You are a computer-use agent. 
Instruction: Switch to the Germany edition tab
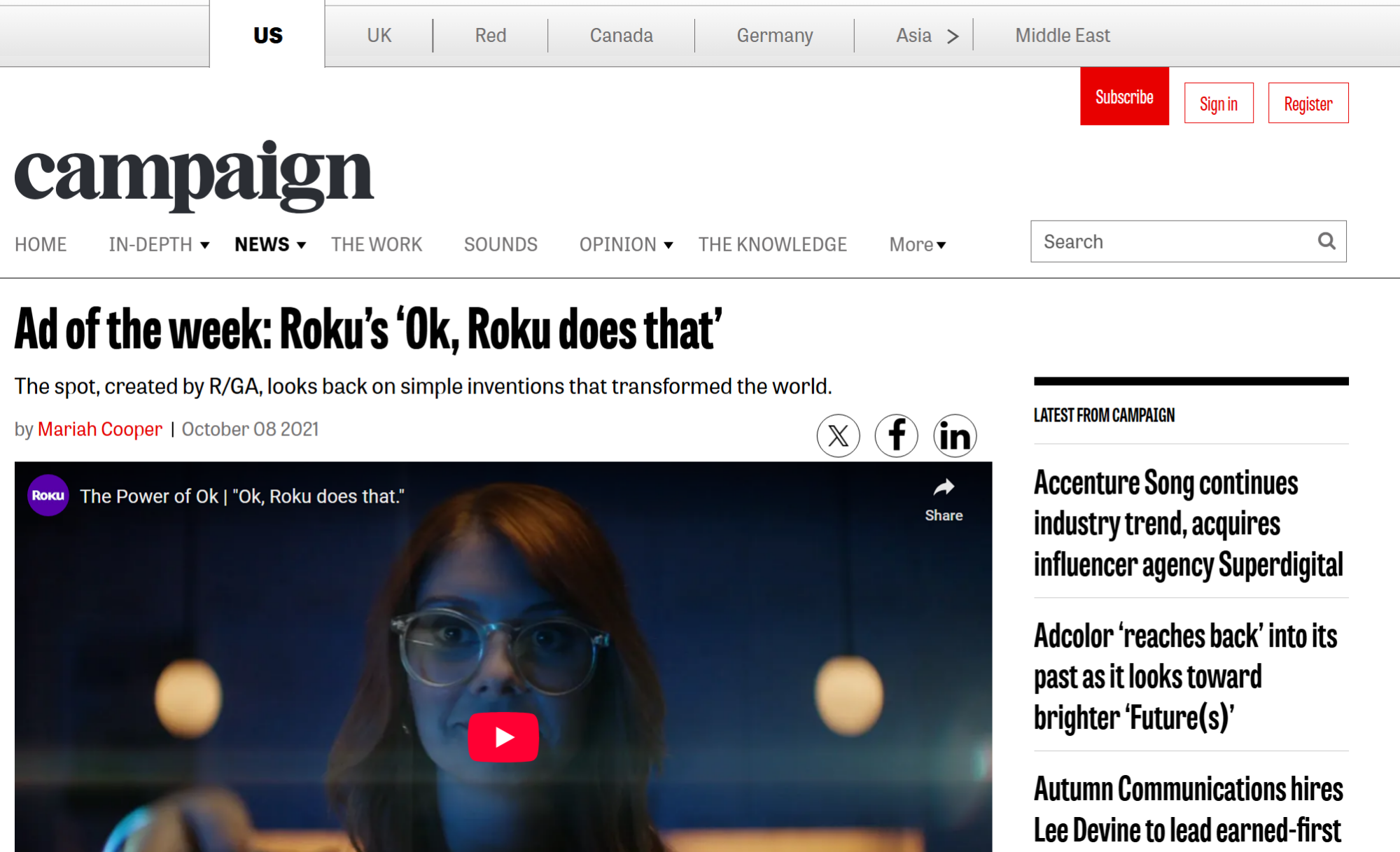(774, 35)
